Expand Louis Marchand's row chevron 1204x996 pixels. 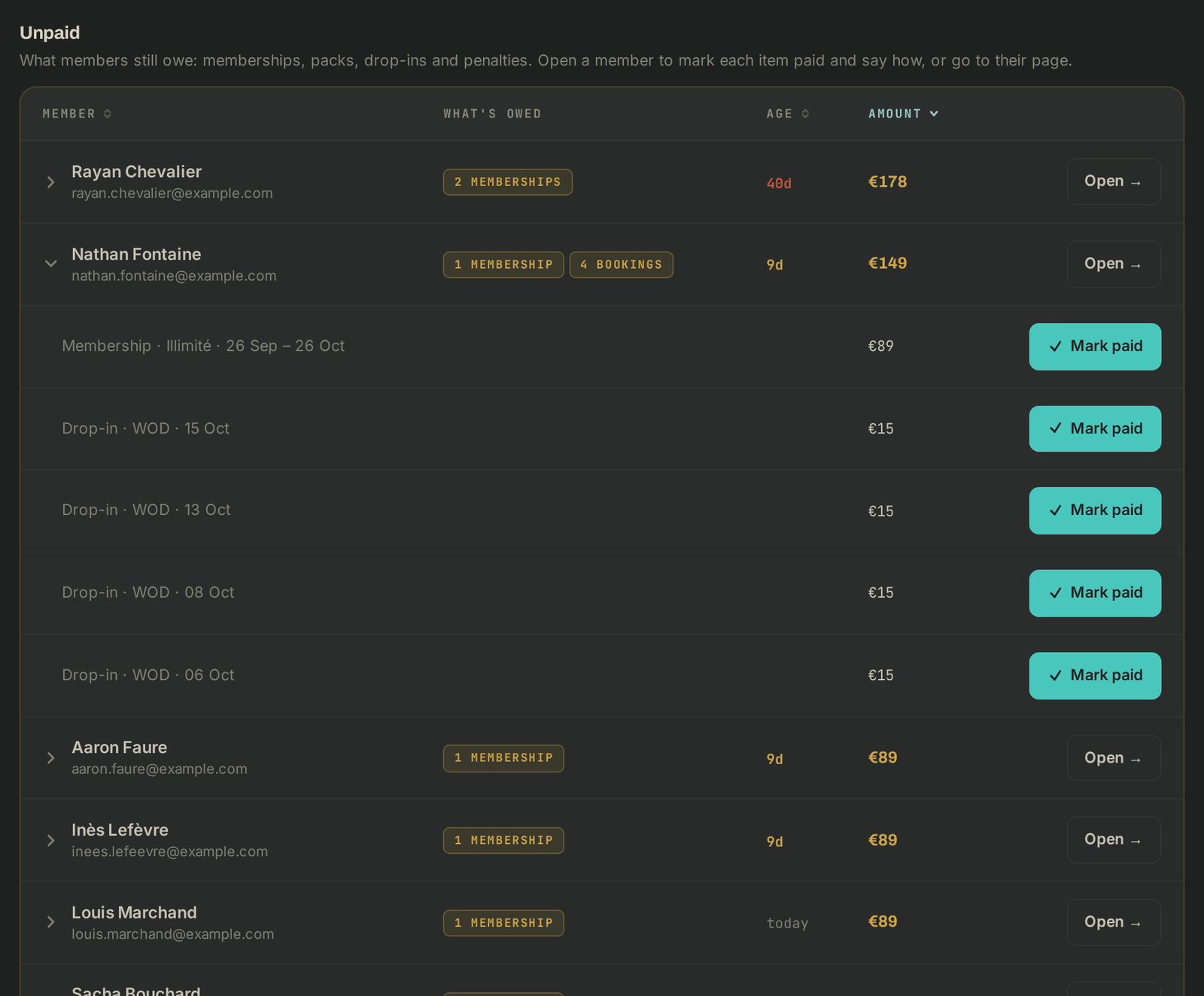pos(50,922)
